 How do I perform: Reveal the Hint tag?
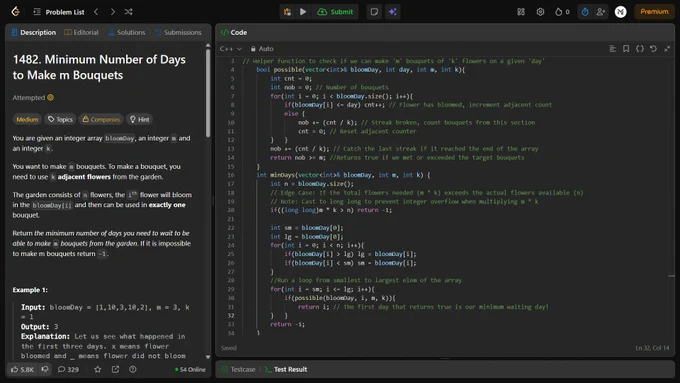(x=139, y=119)
